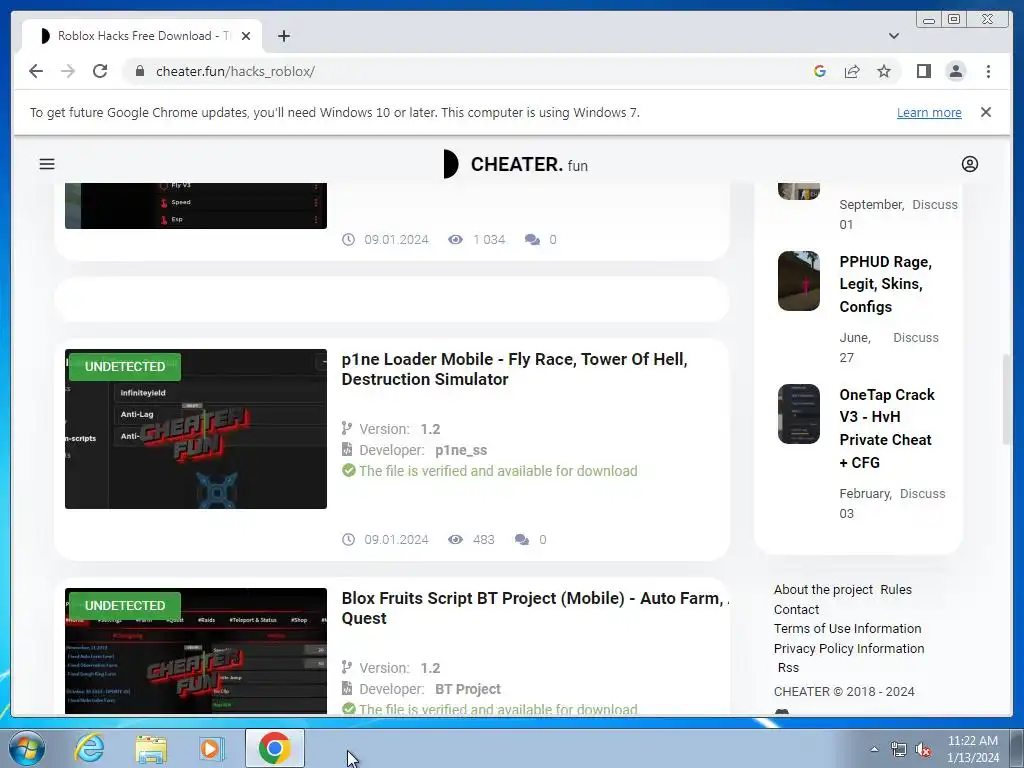
Task: Open Terms of Use Information link
Action: click(x=847, y=628)
